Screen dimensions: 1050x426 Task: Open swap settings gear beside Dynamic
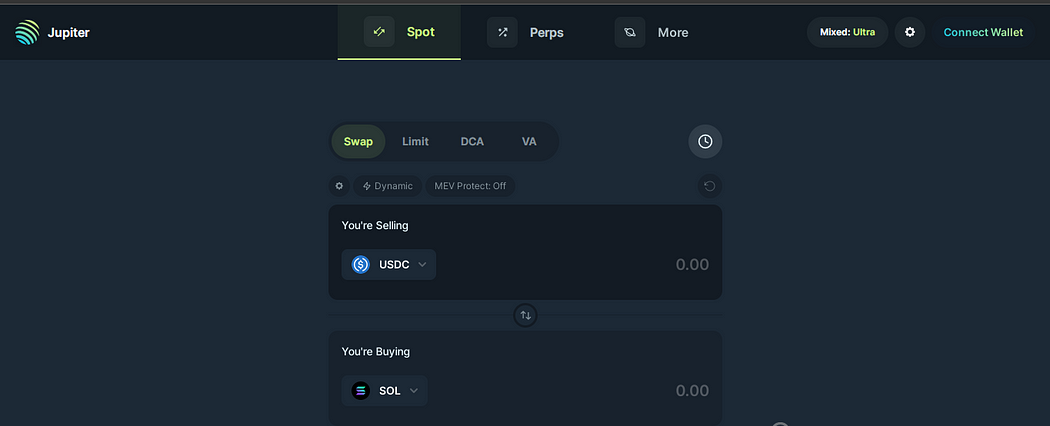339,186
